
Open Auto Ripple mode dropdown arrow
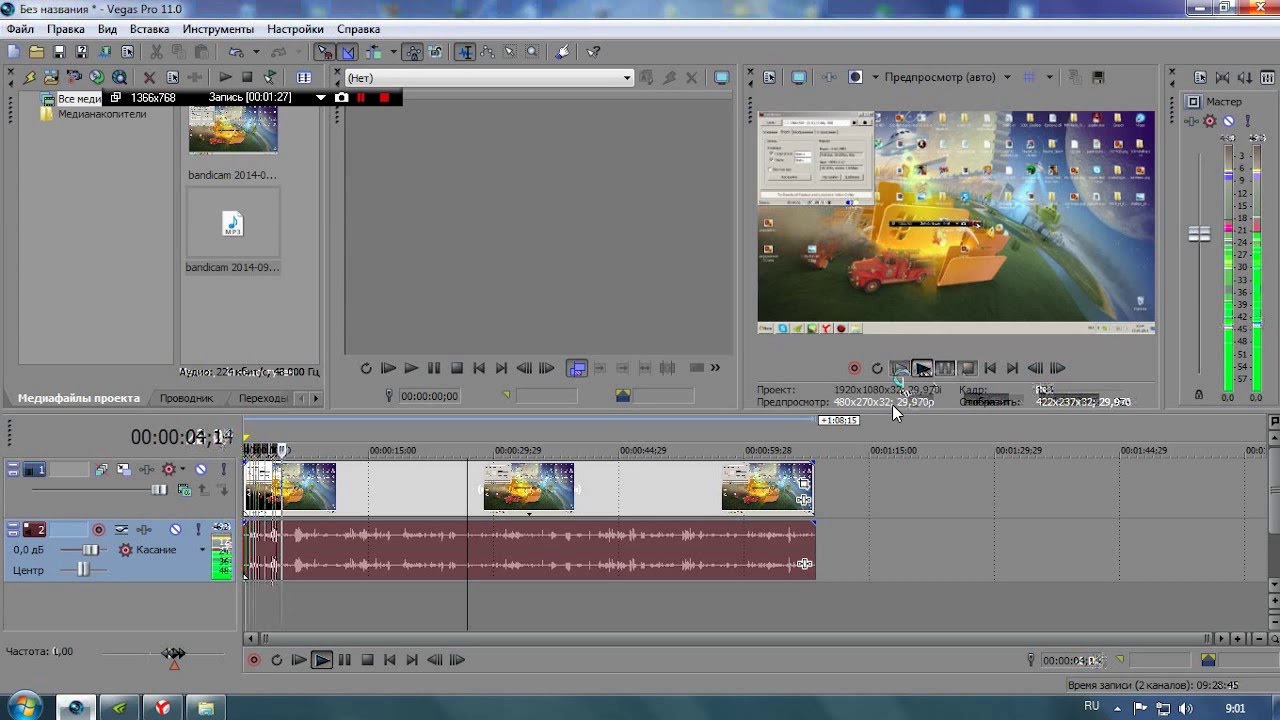(x=393, y=52)
